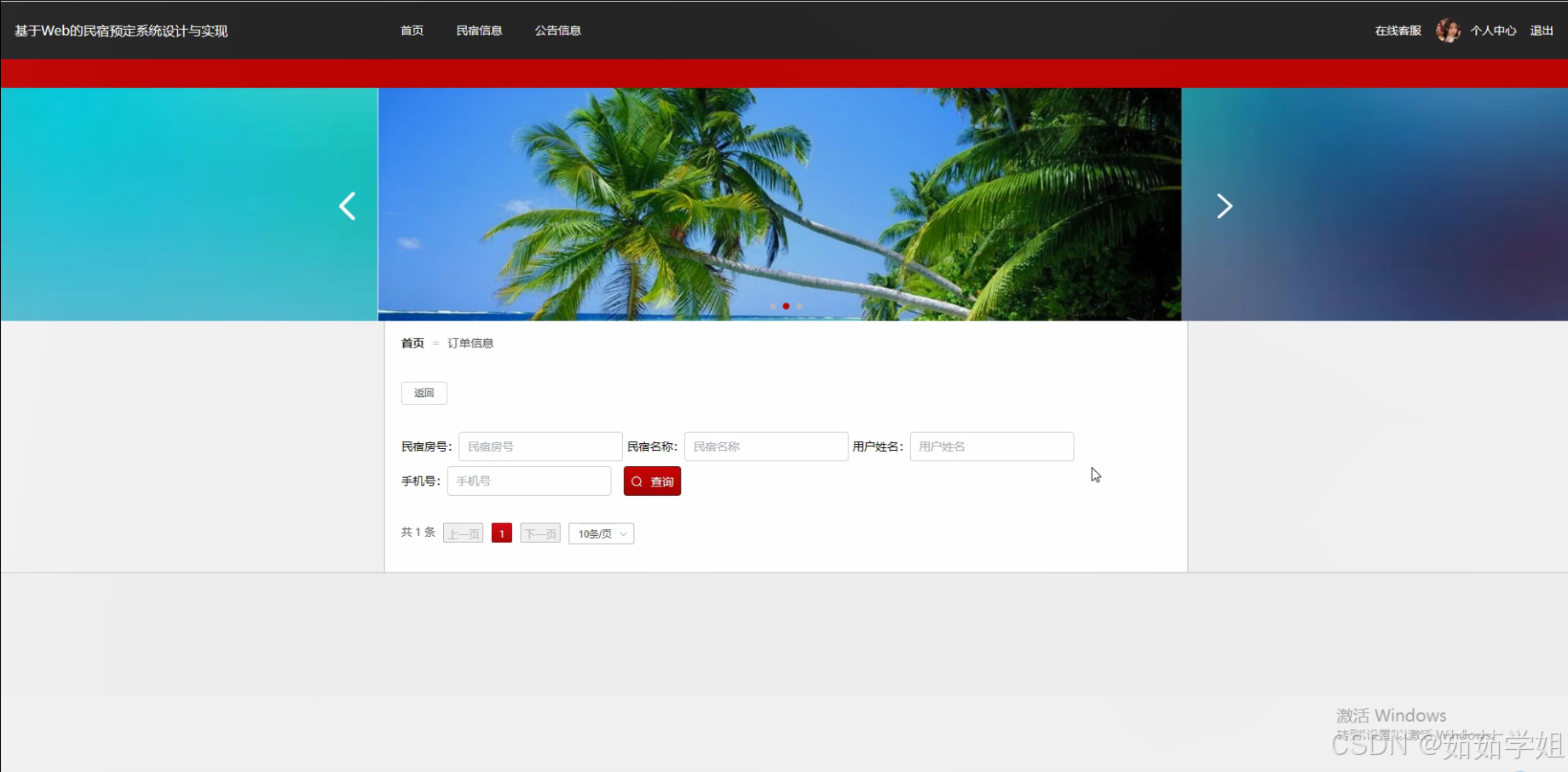Open the 公告信息 menu item
Viewport: 1568px width, 772px height.
point(557,30)
